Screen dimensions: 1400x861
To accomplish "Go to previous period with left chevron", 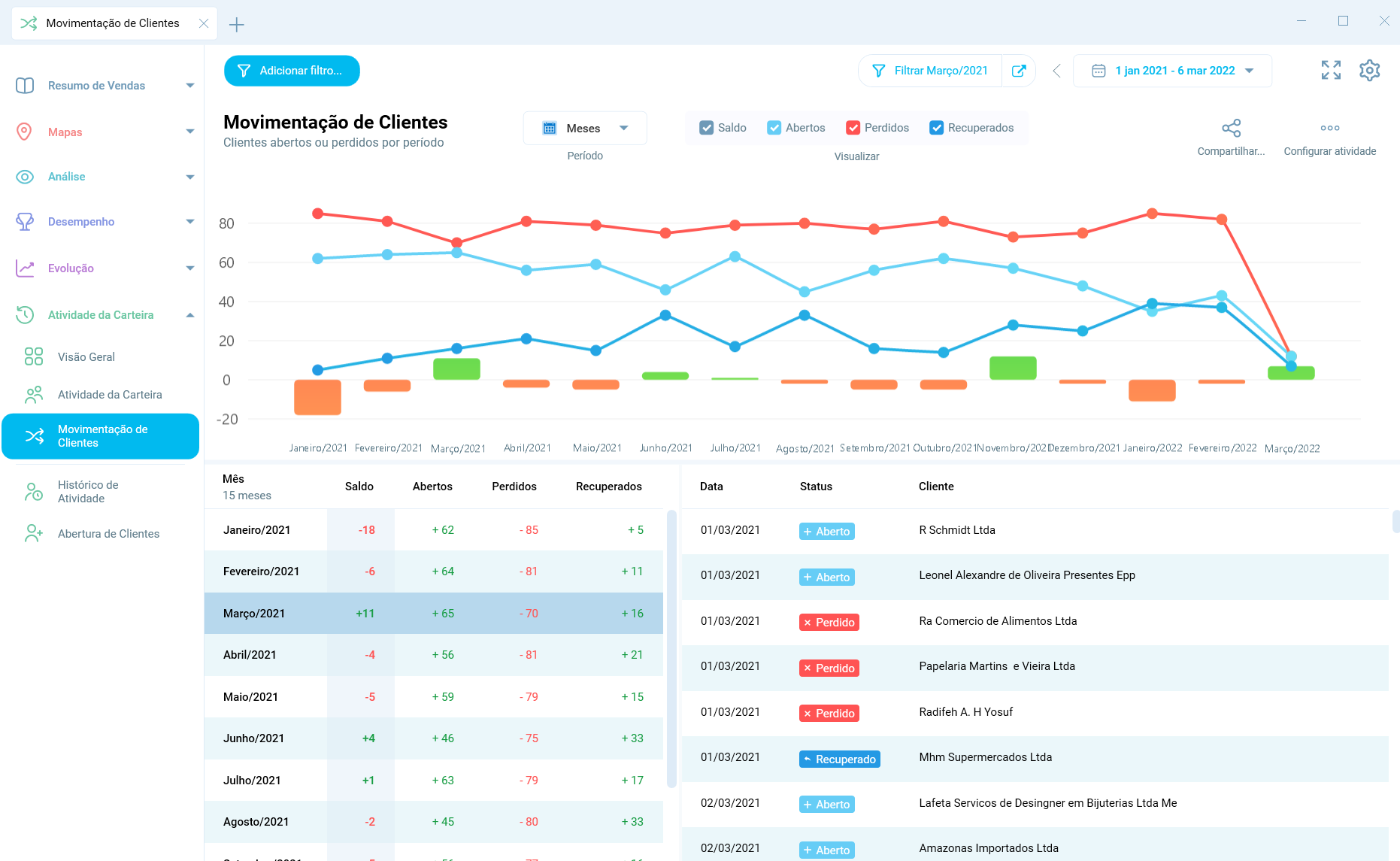I will pos(1056,71).
